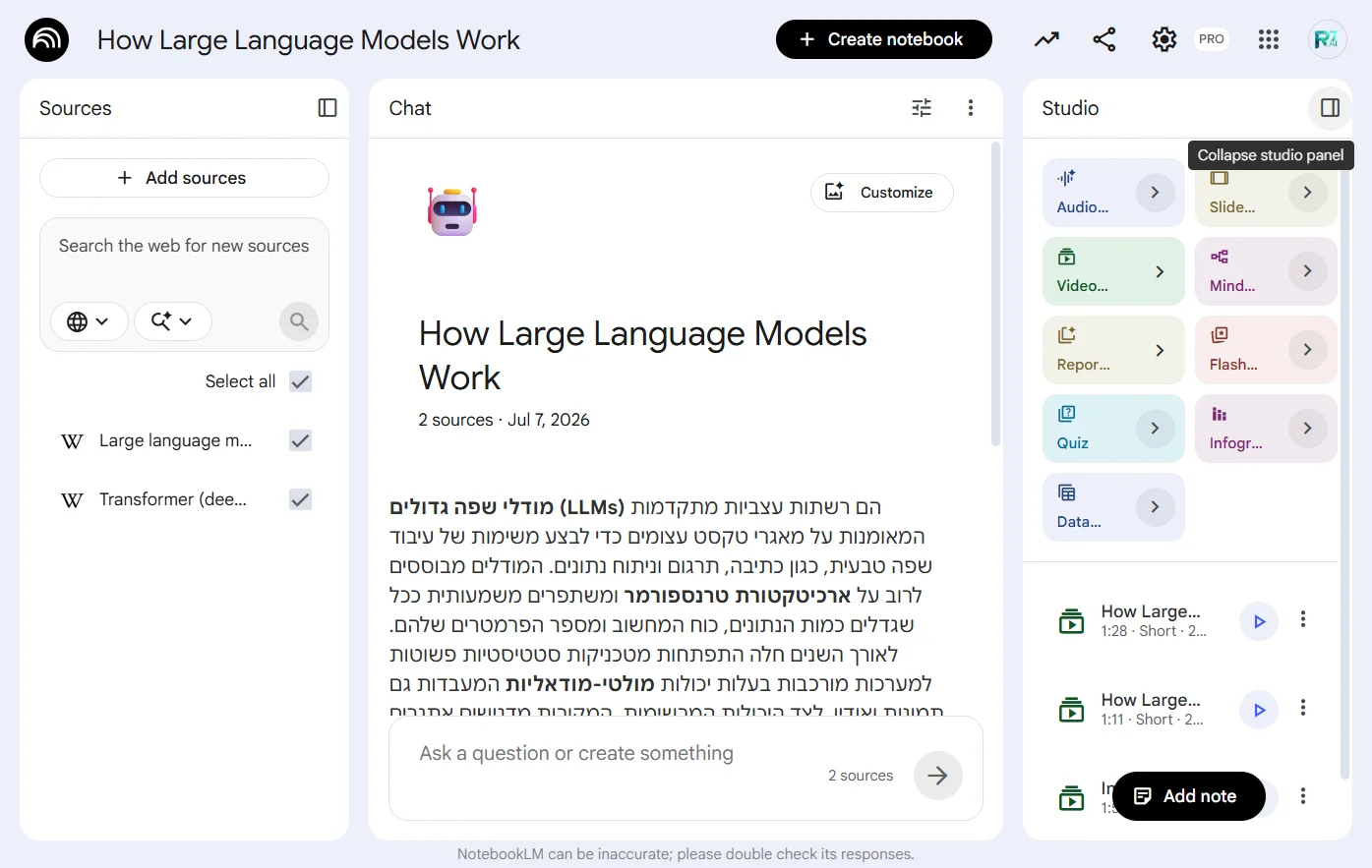Expand Flashcards options arrow

pos(1308,350)
